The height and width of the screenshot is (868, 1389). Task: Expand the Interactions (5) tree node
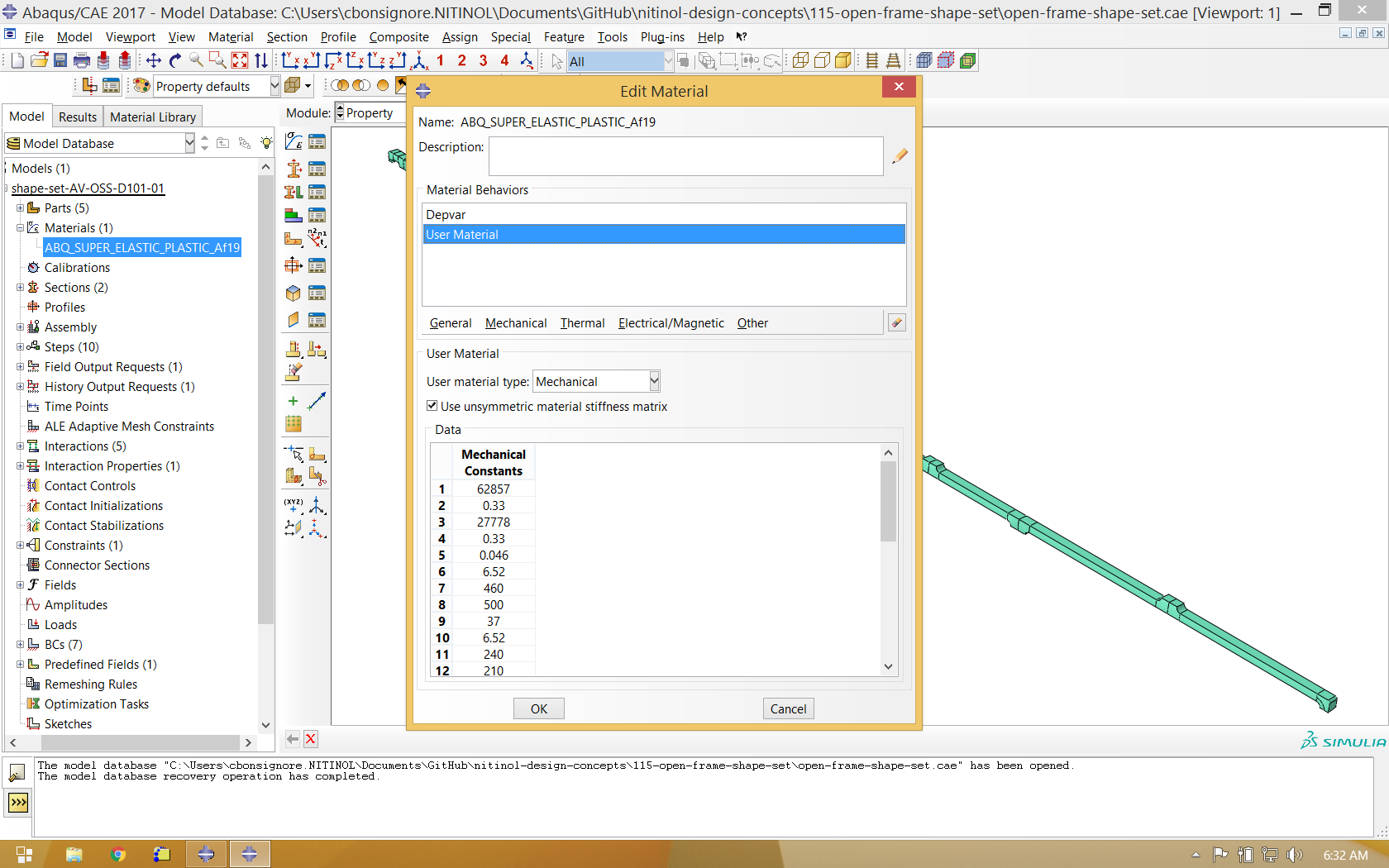tap(20, 446)
